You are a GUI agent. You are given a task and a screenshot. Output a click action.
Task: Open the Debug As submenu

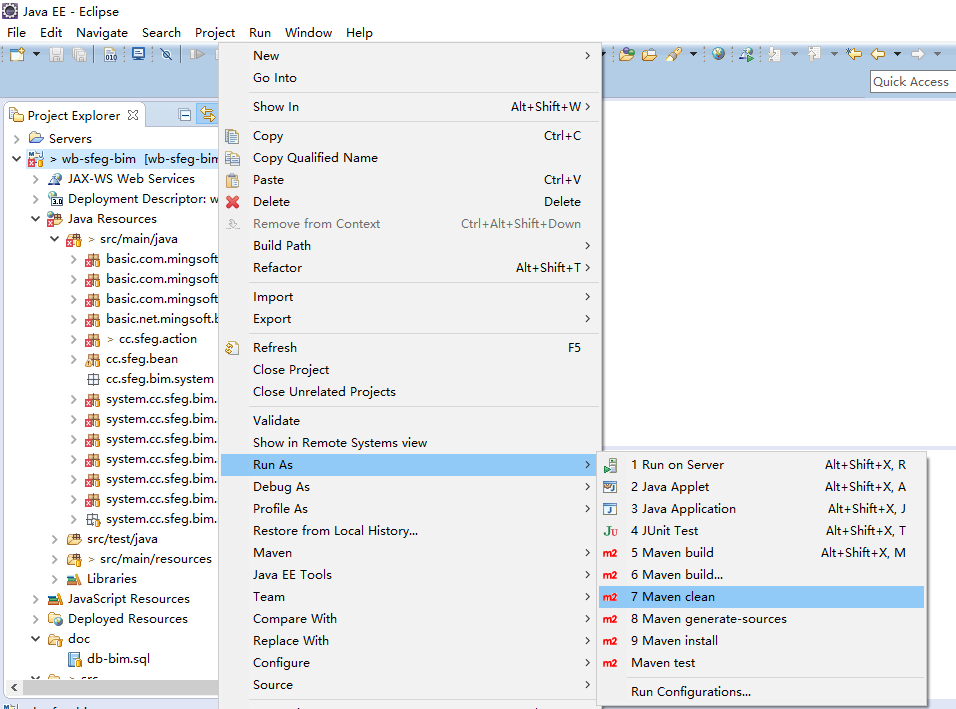click(410, 486)
